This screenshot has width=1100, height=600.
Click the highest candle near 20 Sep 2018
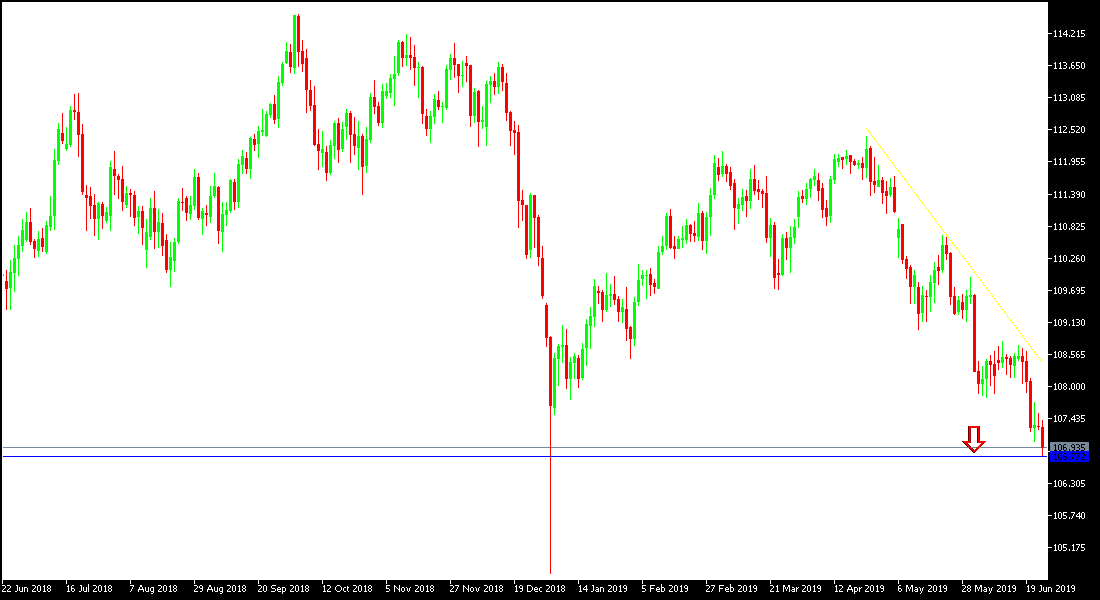click(296, 40)
